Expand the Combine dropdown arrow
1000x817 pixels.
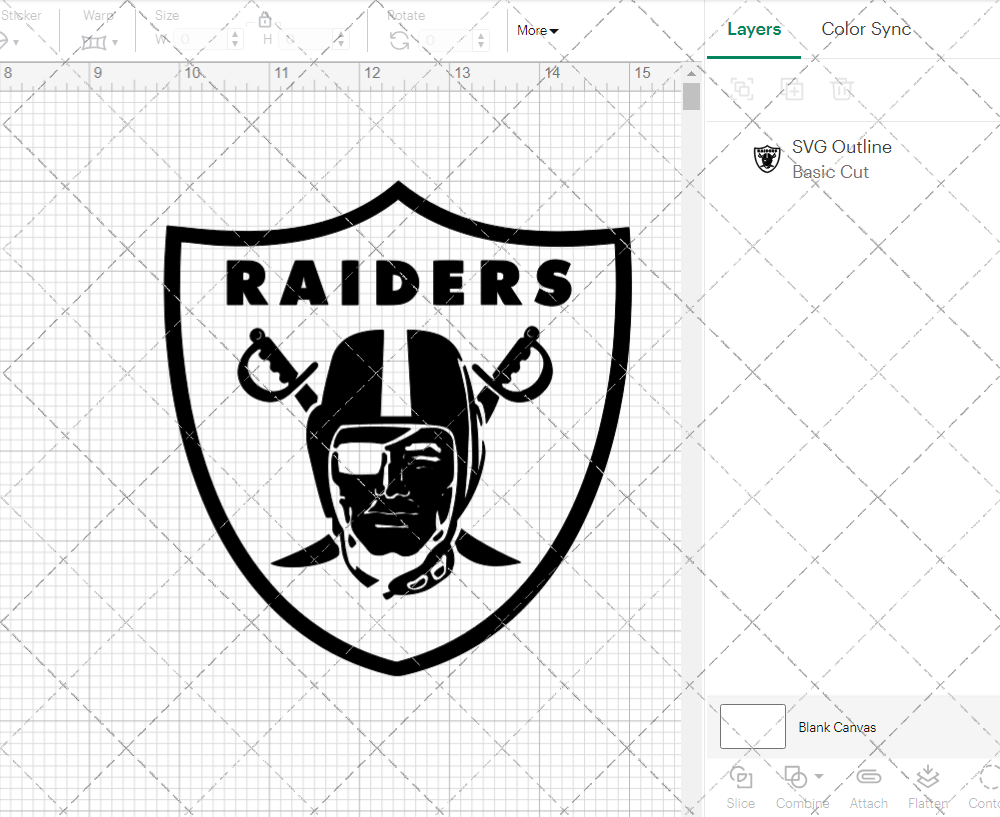click(820, 776)
